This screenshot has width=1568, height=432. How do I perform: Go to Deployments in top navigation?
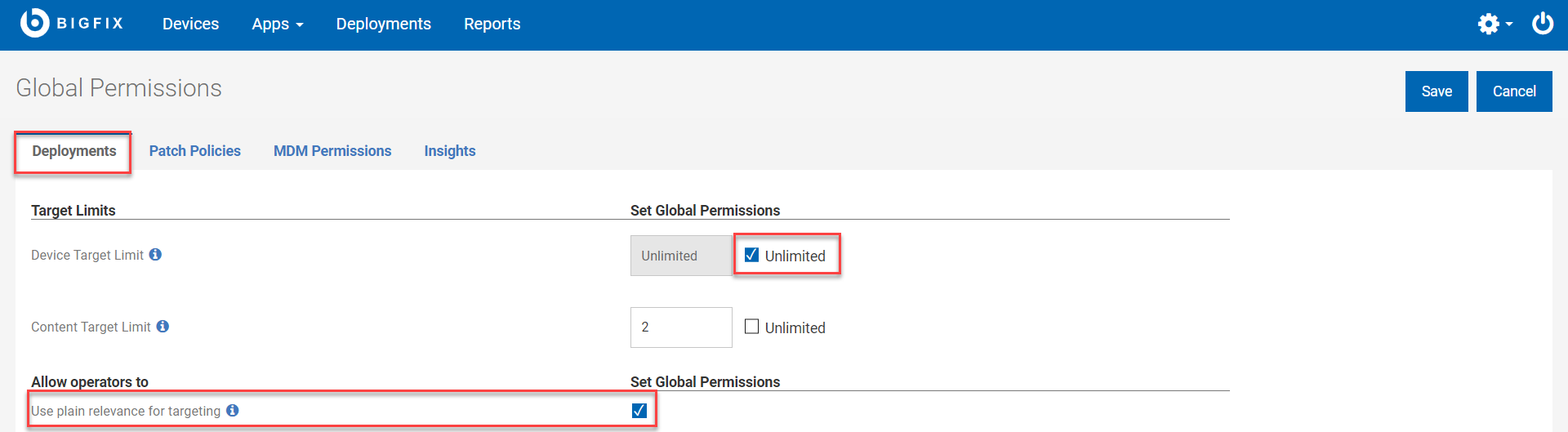(x=383, y=24)
